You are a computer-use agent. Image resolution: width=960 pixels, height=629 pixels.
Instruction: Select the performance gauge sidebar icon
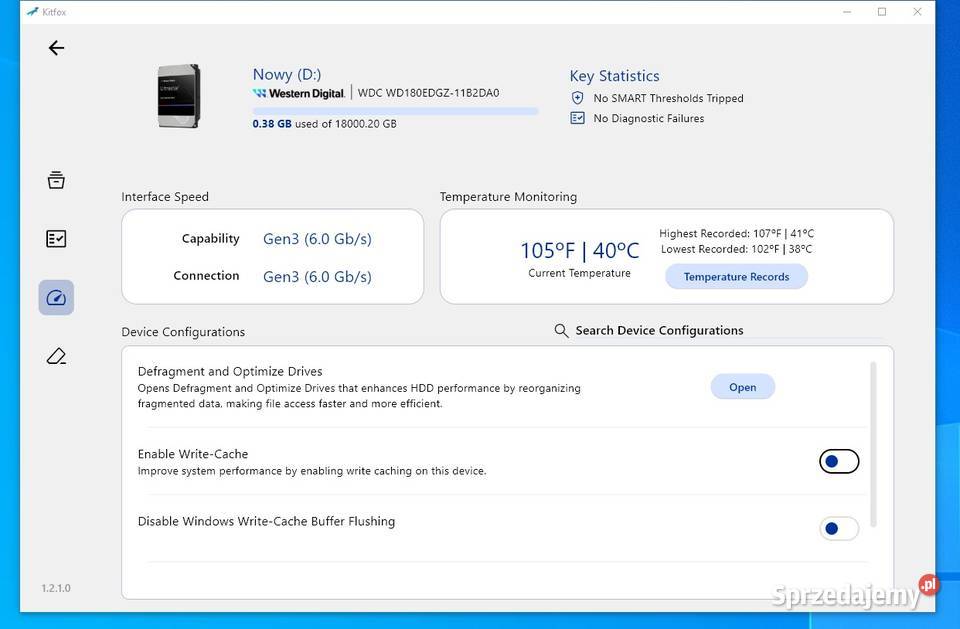pyautogui.click(x=56, y=298)
